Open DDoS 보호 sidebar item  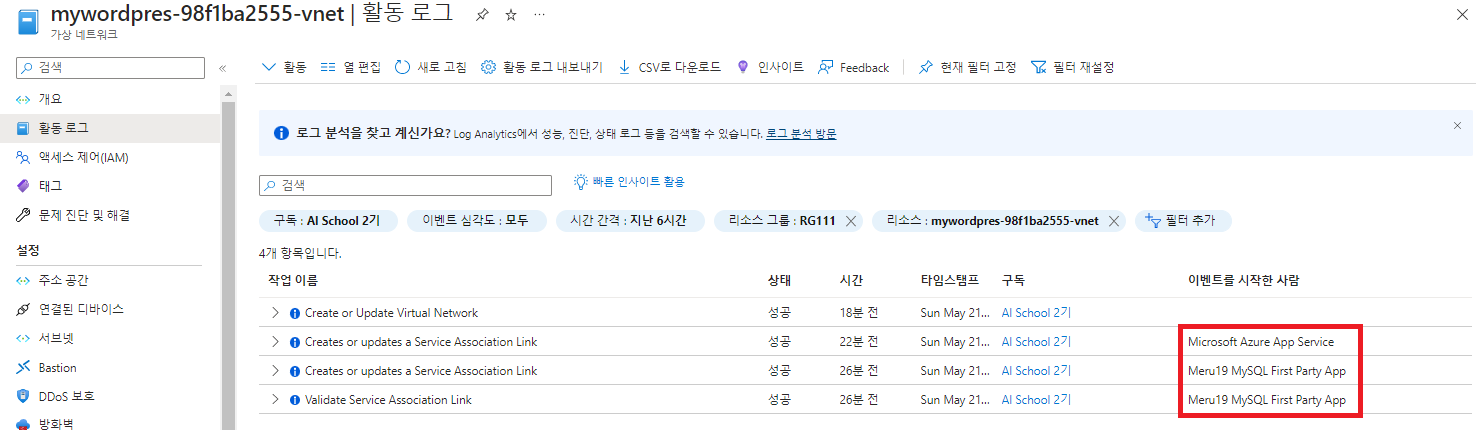[x=67, y=396]
